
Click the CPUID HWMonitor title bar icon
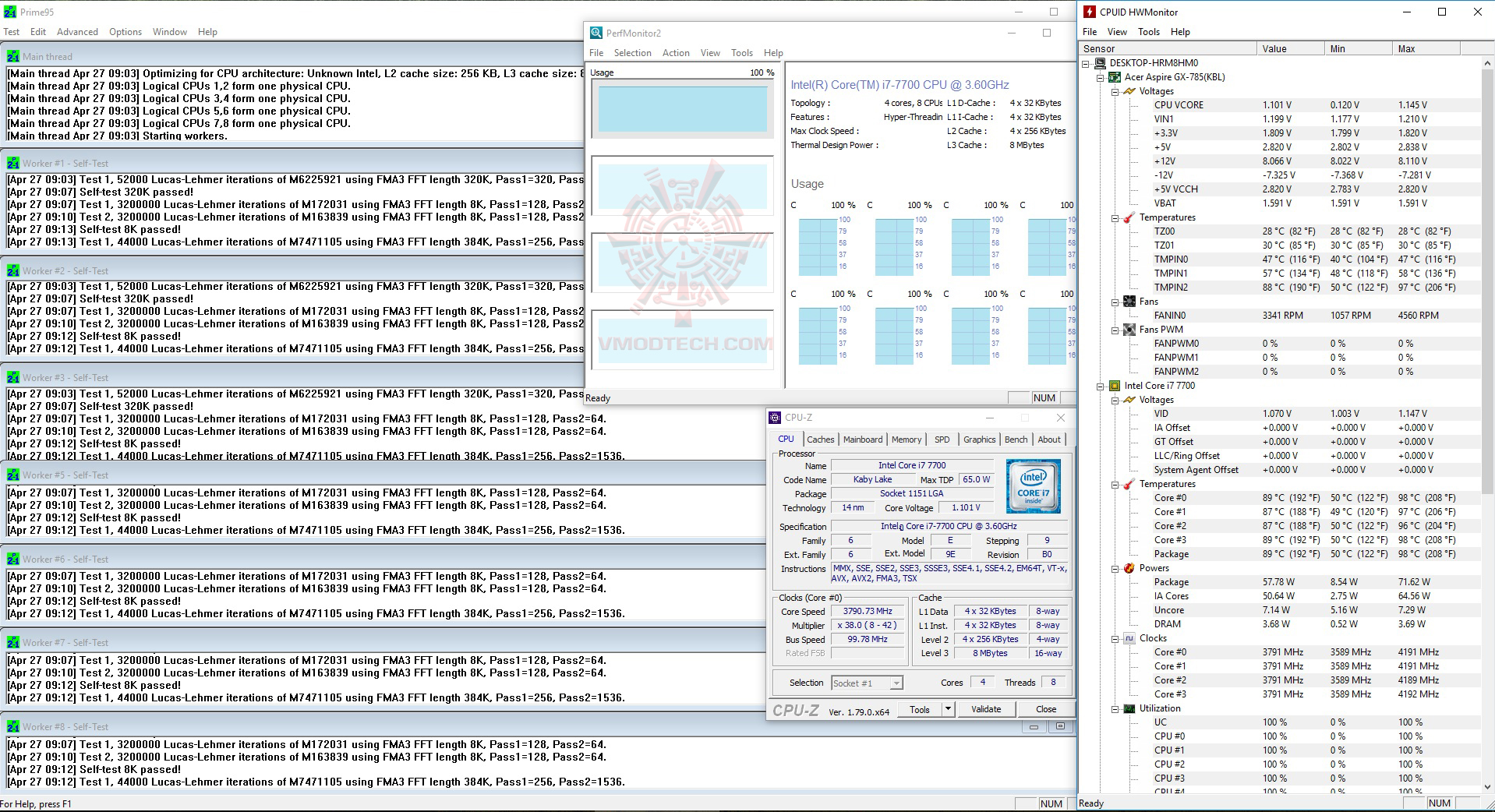click(1090, 12)
